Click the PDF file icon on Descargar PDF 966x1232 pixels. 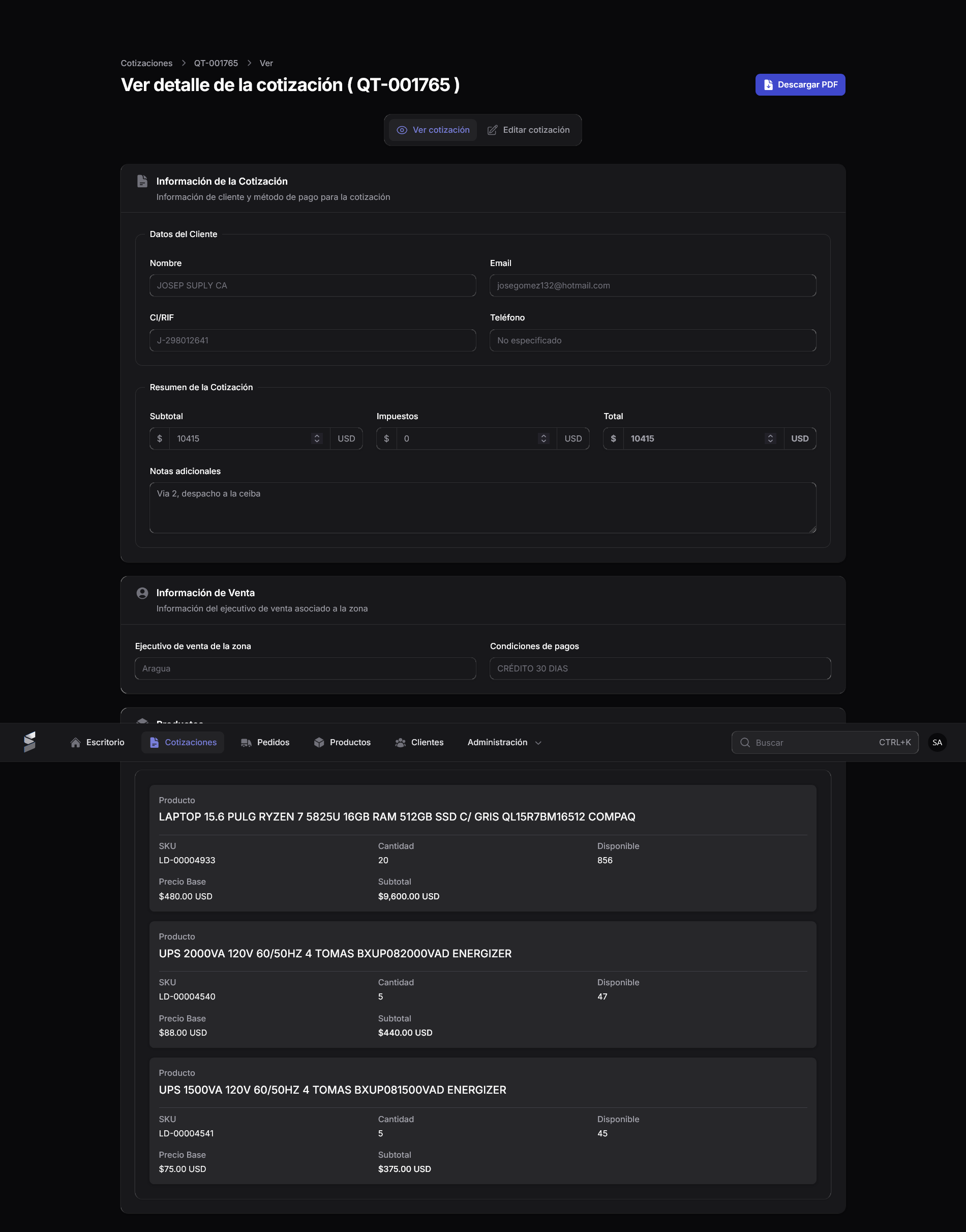[x=768, y=84]
